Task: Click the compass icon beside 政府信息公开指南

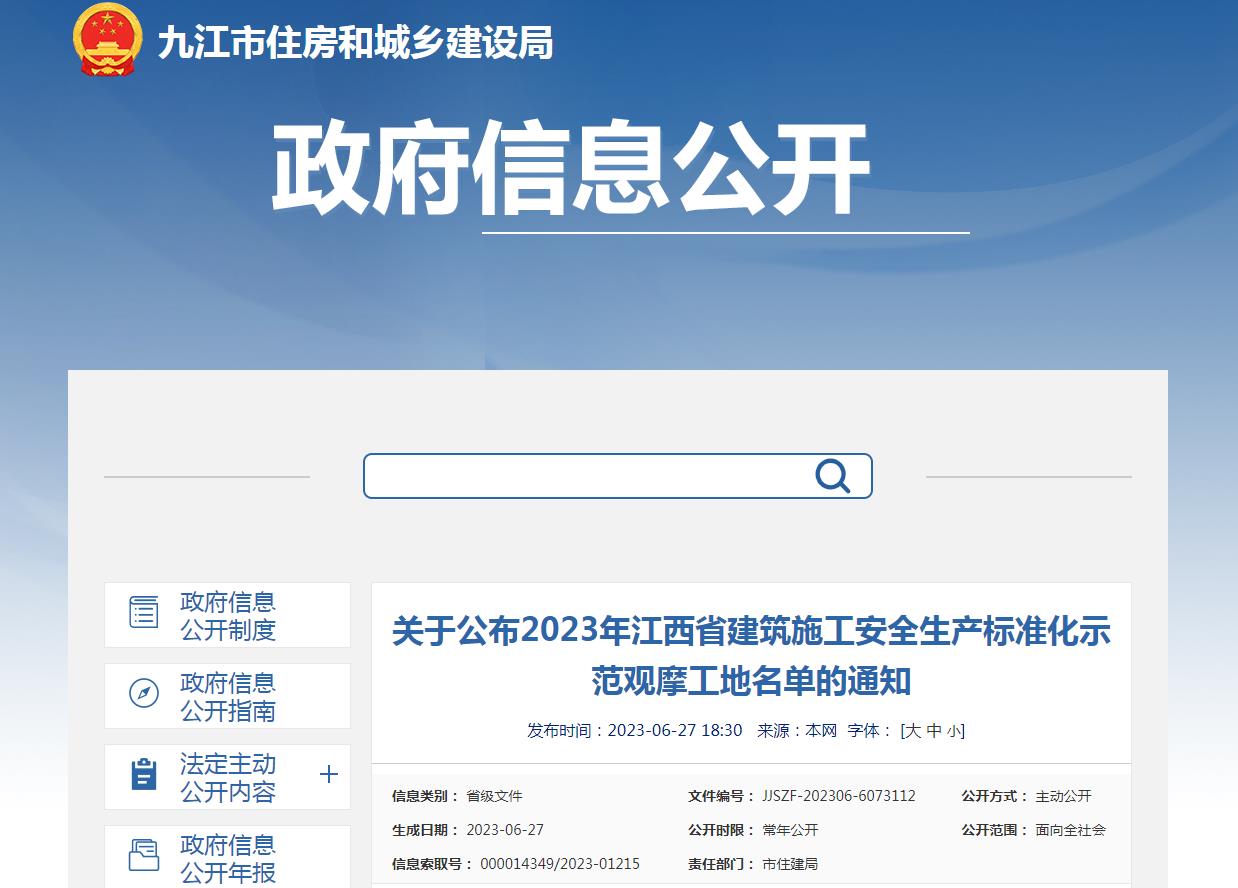Action: (x=144, y=693)
